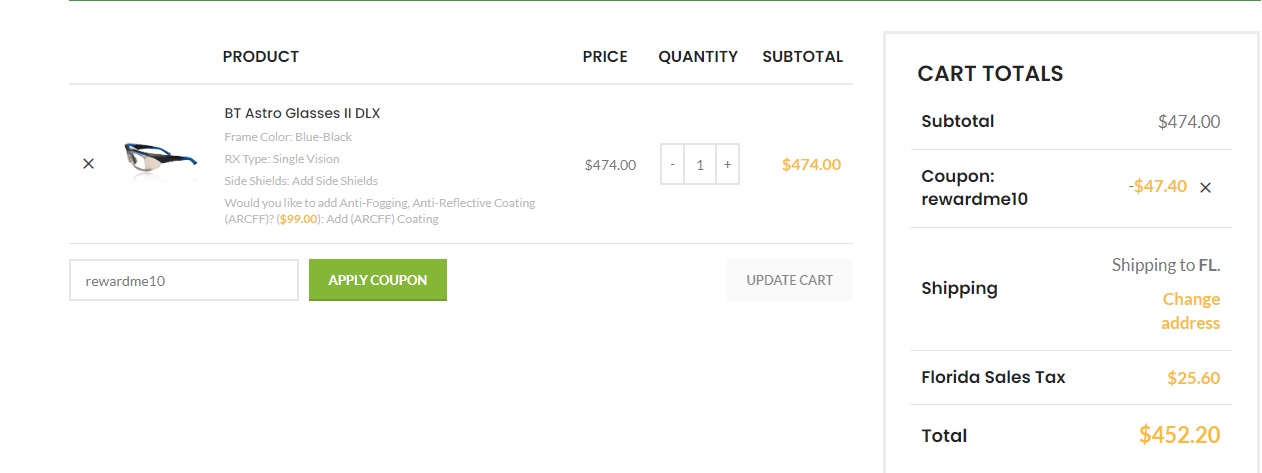Screen dimensions: 1262x473
Task: Increase quantity with the plus button
Action: tap(727, 164)
